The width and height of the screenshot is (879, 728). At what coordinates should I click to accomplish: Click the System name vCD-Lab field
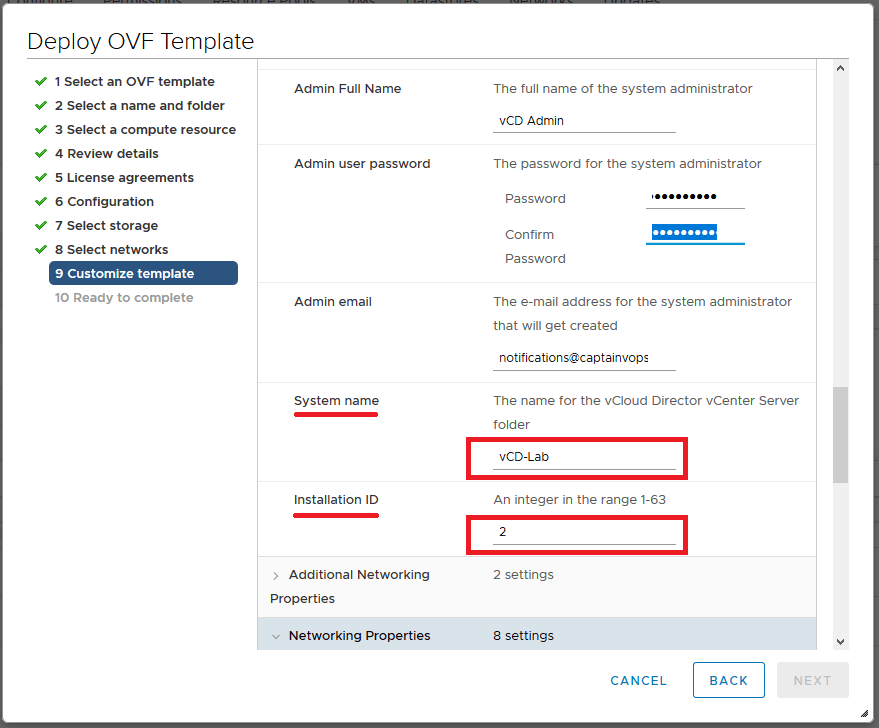point(586,457)
